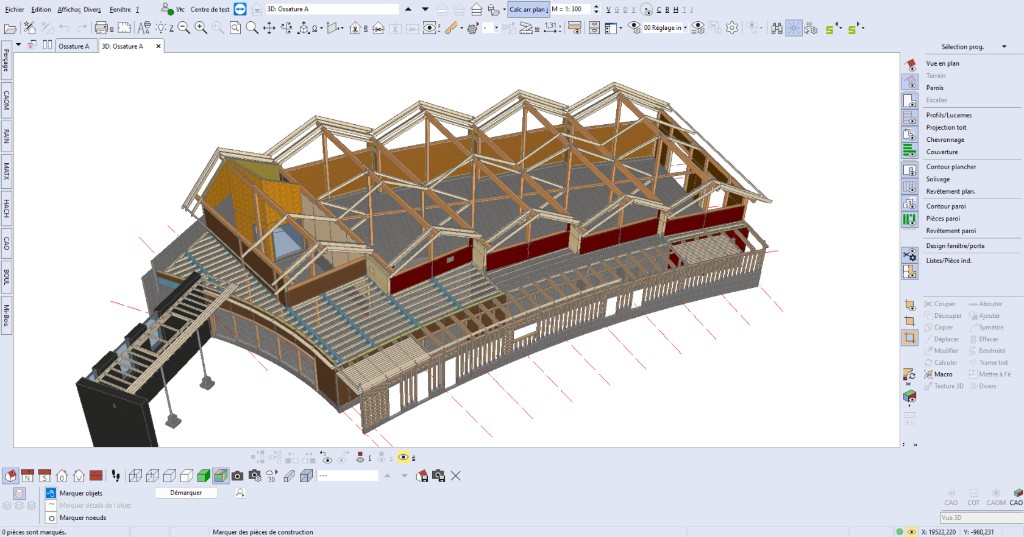Click Chevronnage entry
The image size is (1024, 537).
point(945,140)
